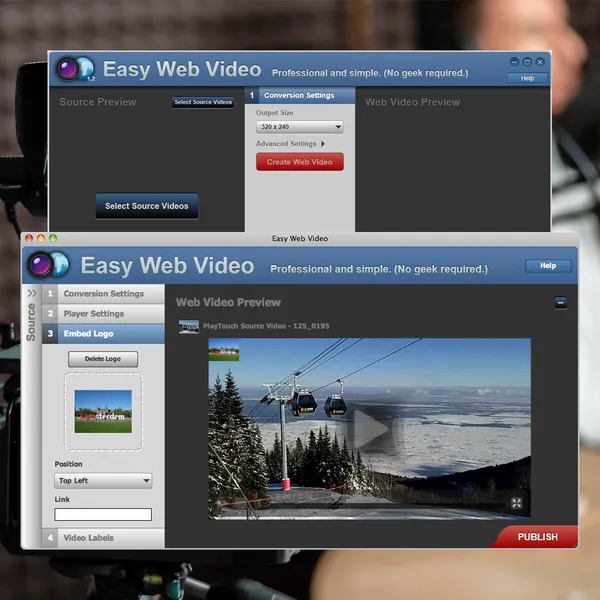Screen dimensions: 600x600
Task: Click the Easy Web Video logo in back window
Action: click(75, 69)
